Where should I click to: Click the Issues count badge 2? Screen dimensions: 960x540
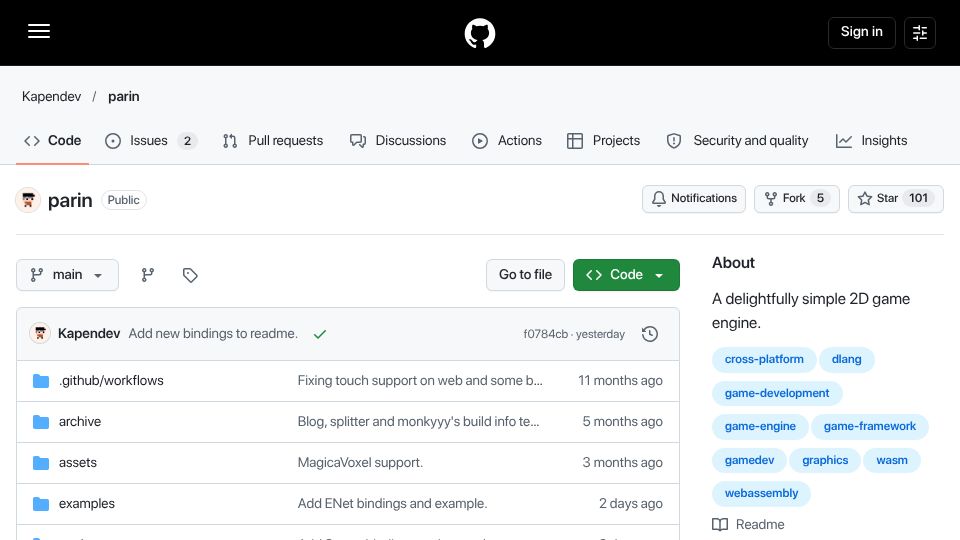[187, 141]
